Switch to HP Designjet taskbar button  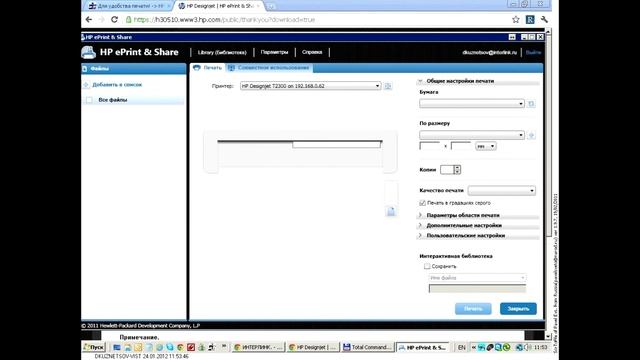click(x=313, y=347)
